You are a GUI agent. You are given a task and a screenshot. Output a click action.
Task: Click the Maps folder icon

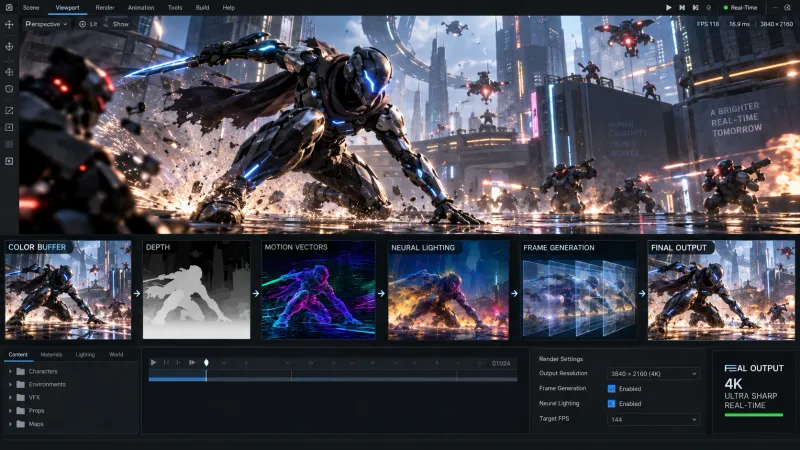[20, 424]
